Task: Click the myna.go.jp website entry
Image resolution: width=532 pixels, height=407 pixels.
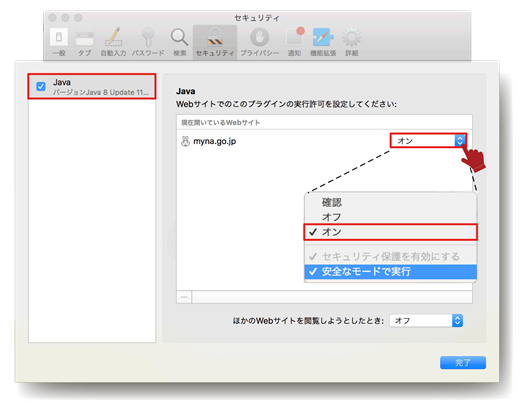Action: [x=214, y=141]
